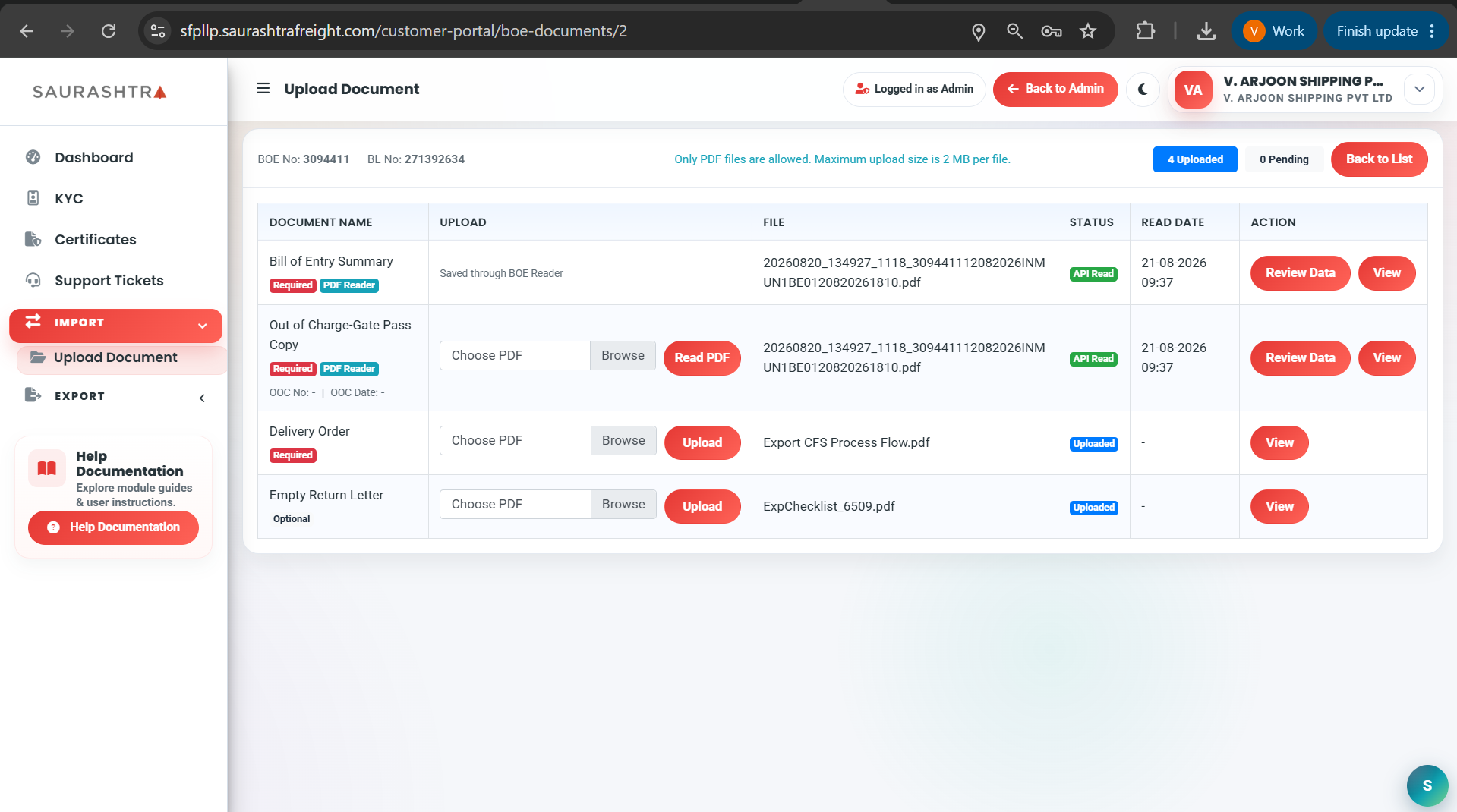Click the Help Documentation book icon
This screenshot has width=1457, height=812.
[47, 468]
